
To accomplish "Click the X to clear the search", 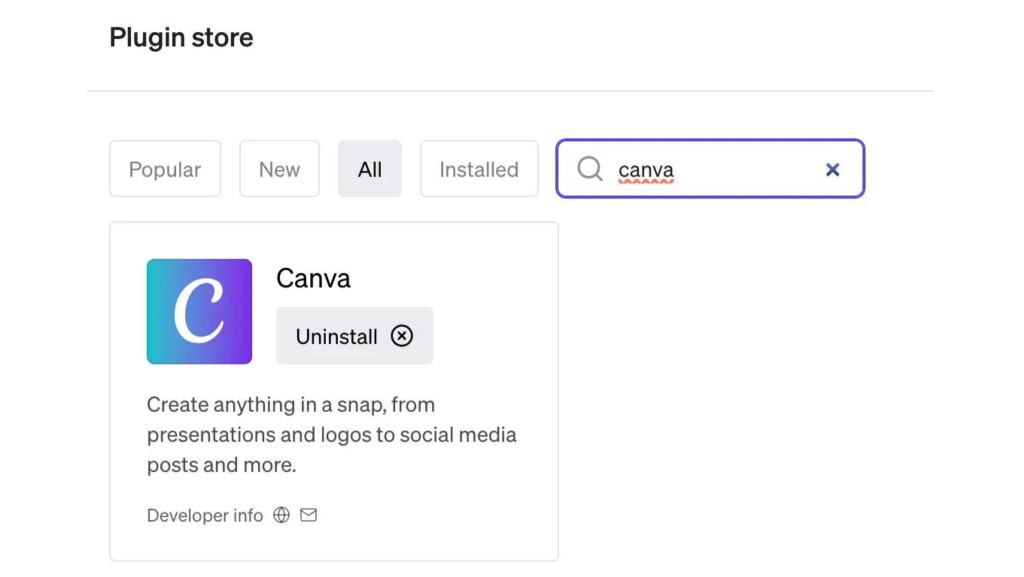I will 832,169.
